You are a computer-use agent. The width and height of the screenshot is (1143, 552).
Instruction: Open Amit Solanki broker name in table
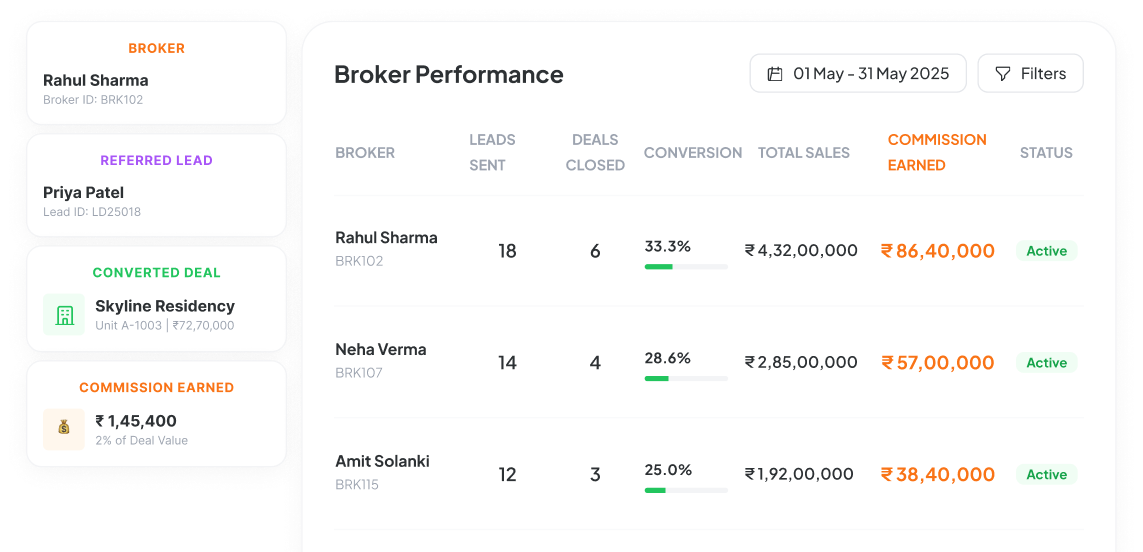pyautogui.click(x=382, y=462)
